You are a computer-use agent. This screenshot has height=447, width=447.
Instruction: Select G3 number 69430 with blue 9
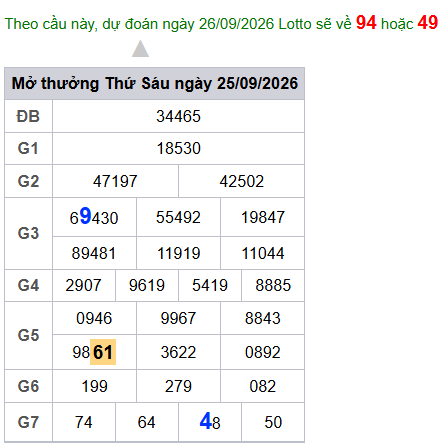pyautogui.click(x=94, y=217)
